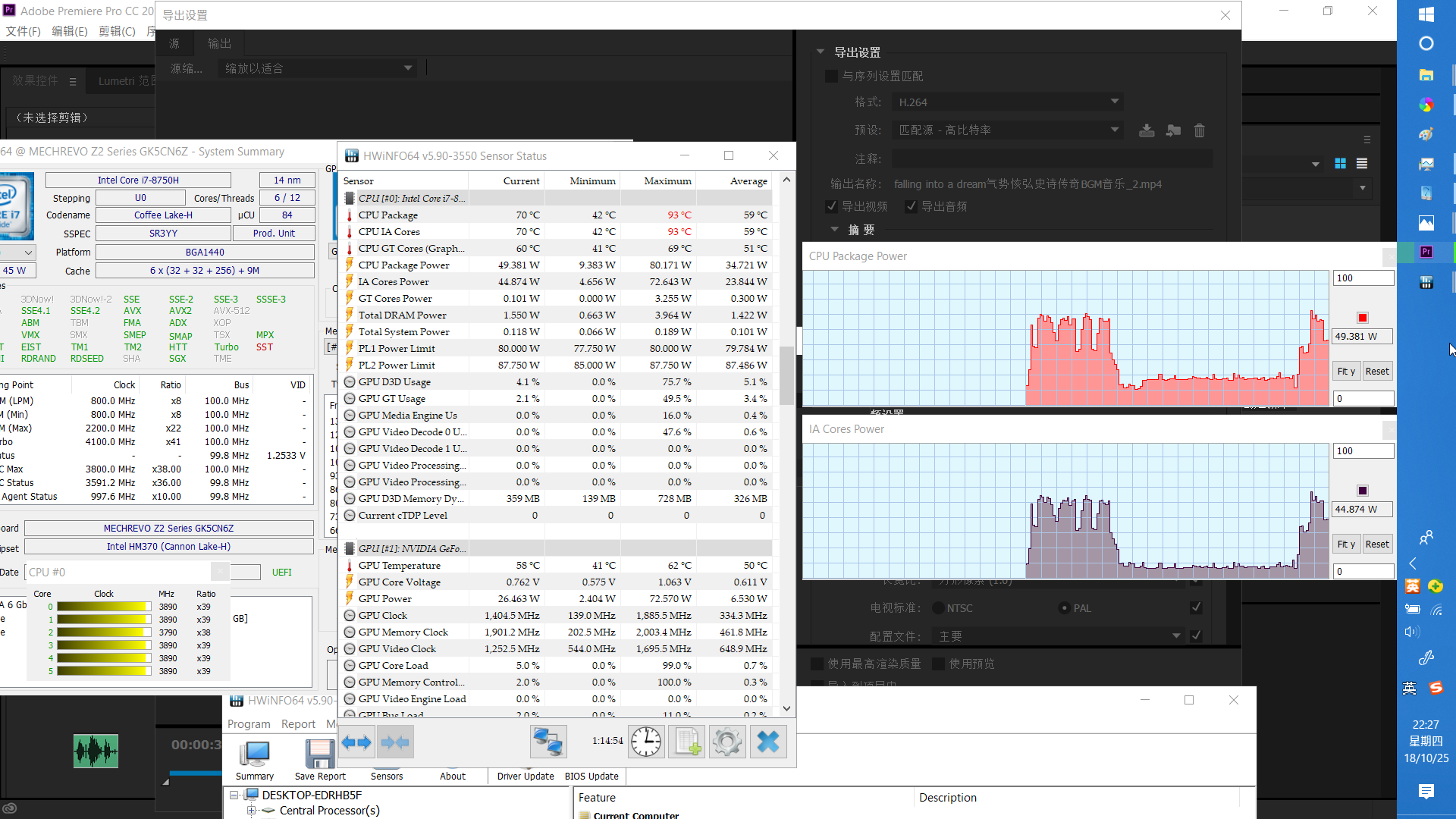
Task: Toggle checkbox next to 配置文件 row
Action: [1196, 635]
